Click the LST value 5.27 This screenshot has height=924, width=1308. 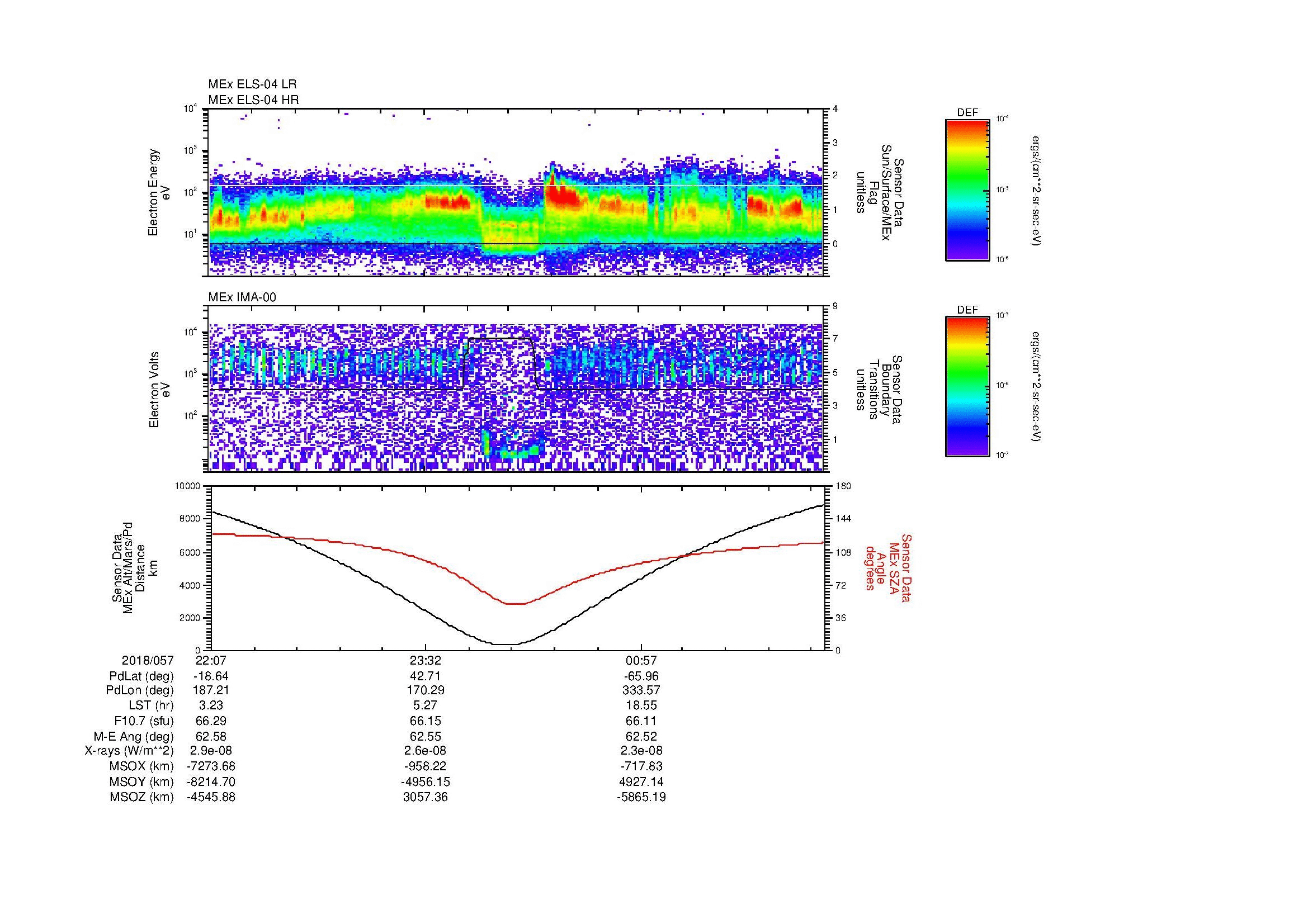(x=426, y=705)
